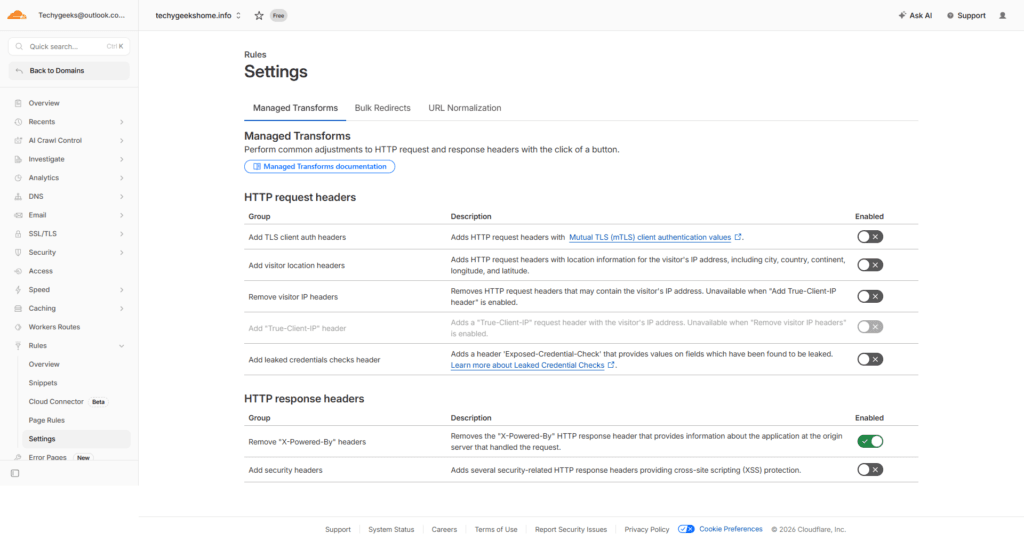Disable Remove X-Powered-By headers toggle
Image resolution: width=1024 pixels, height=542 pixels.
click(870, 441)
